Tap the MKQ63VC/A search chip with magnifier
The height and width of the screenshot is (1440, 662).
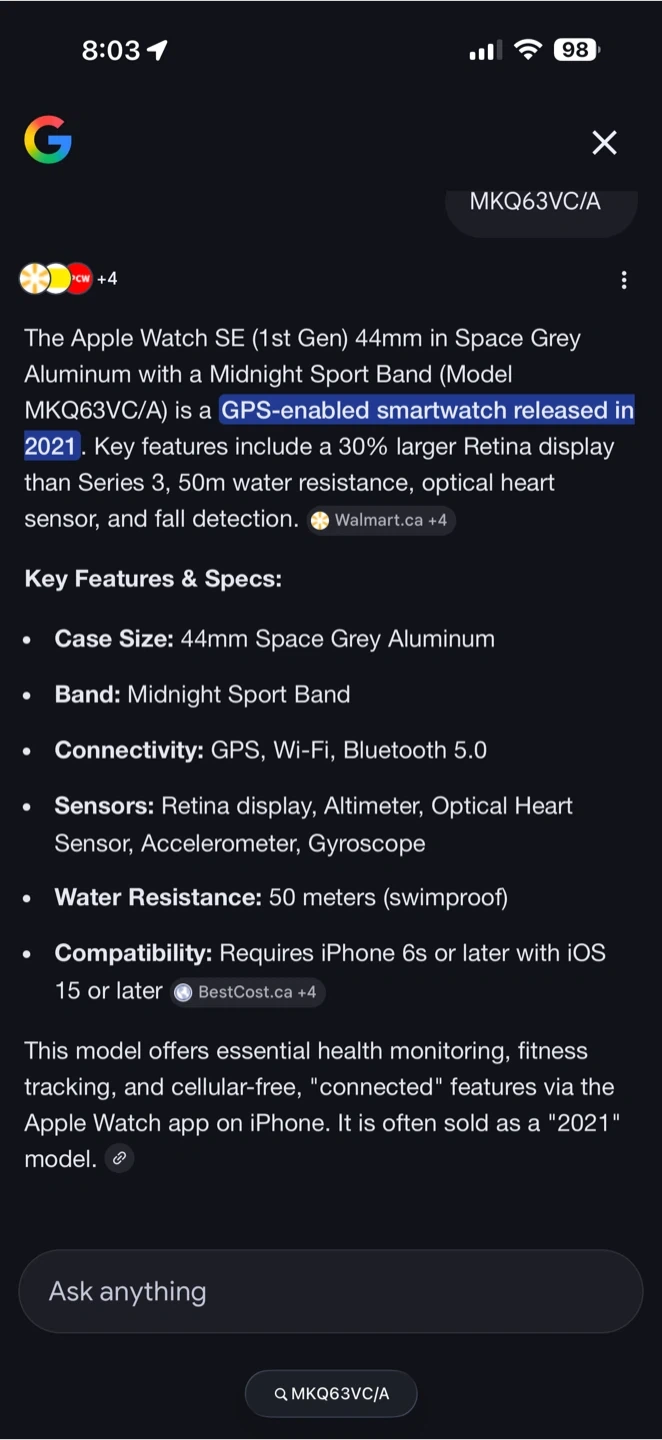point(331,1394)
